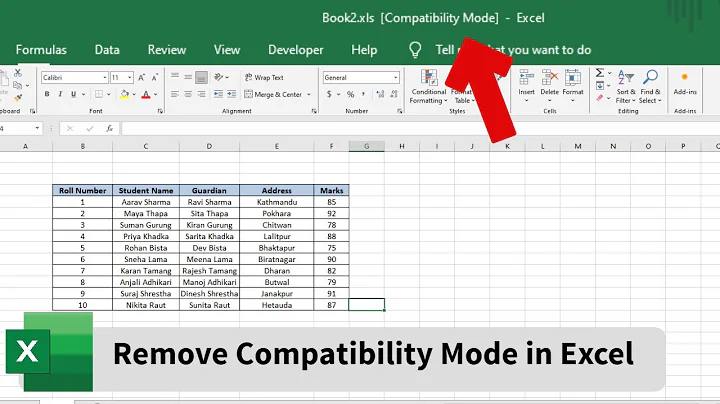The height and width of the screenshot is (404, 720).
Task: Switch to the Review tab
Action: [x=167, y=50]
